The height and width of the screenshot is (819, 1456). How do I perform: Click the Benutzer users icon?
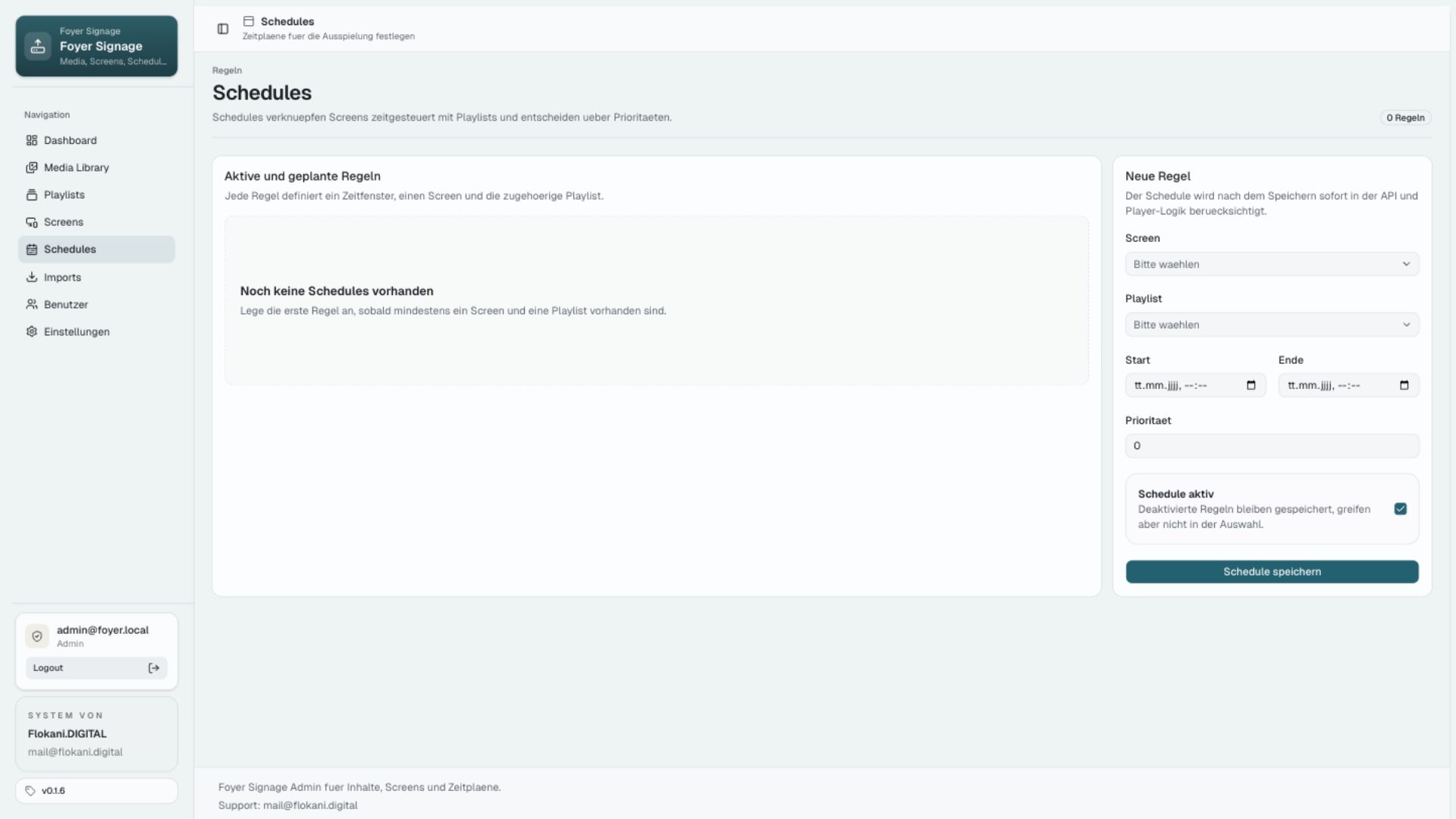[32, 305]
